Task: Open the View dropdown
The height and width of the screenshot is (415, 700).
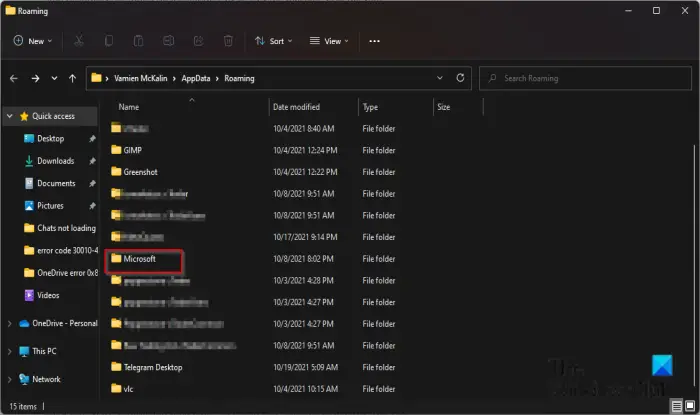Action: [329, 41]
